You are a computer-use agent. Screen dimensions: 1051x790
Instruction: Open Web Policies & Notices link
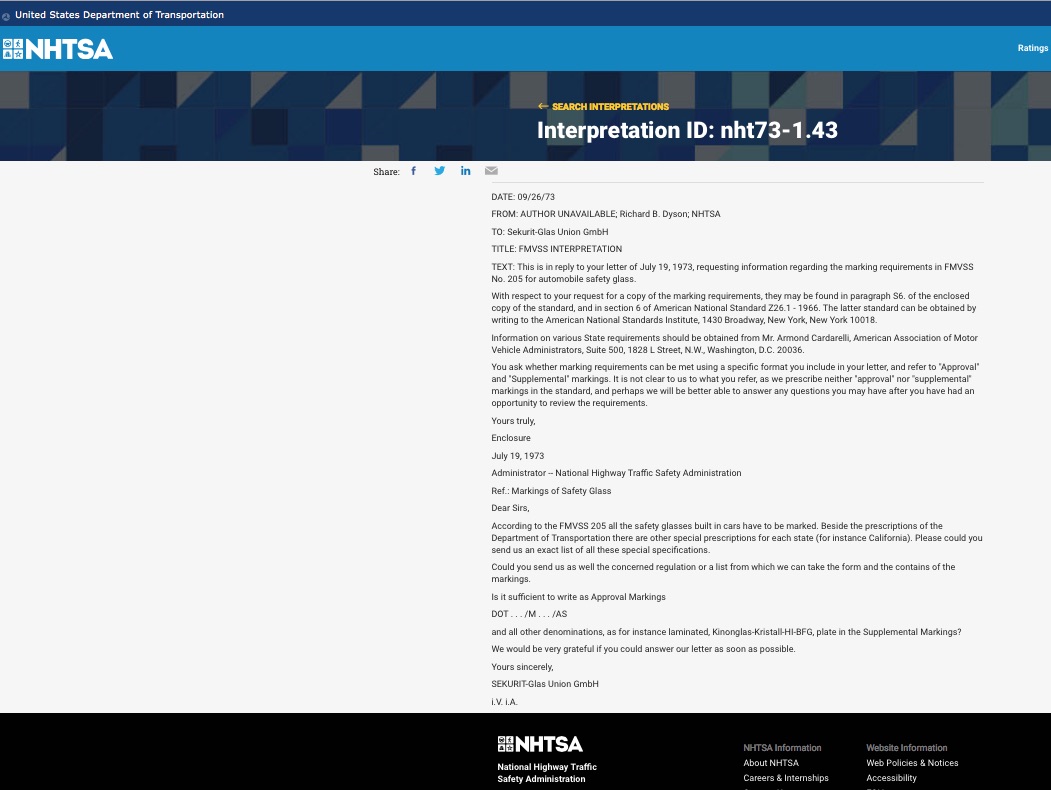pyautogui.click(x=912, y=763)
